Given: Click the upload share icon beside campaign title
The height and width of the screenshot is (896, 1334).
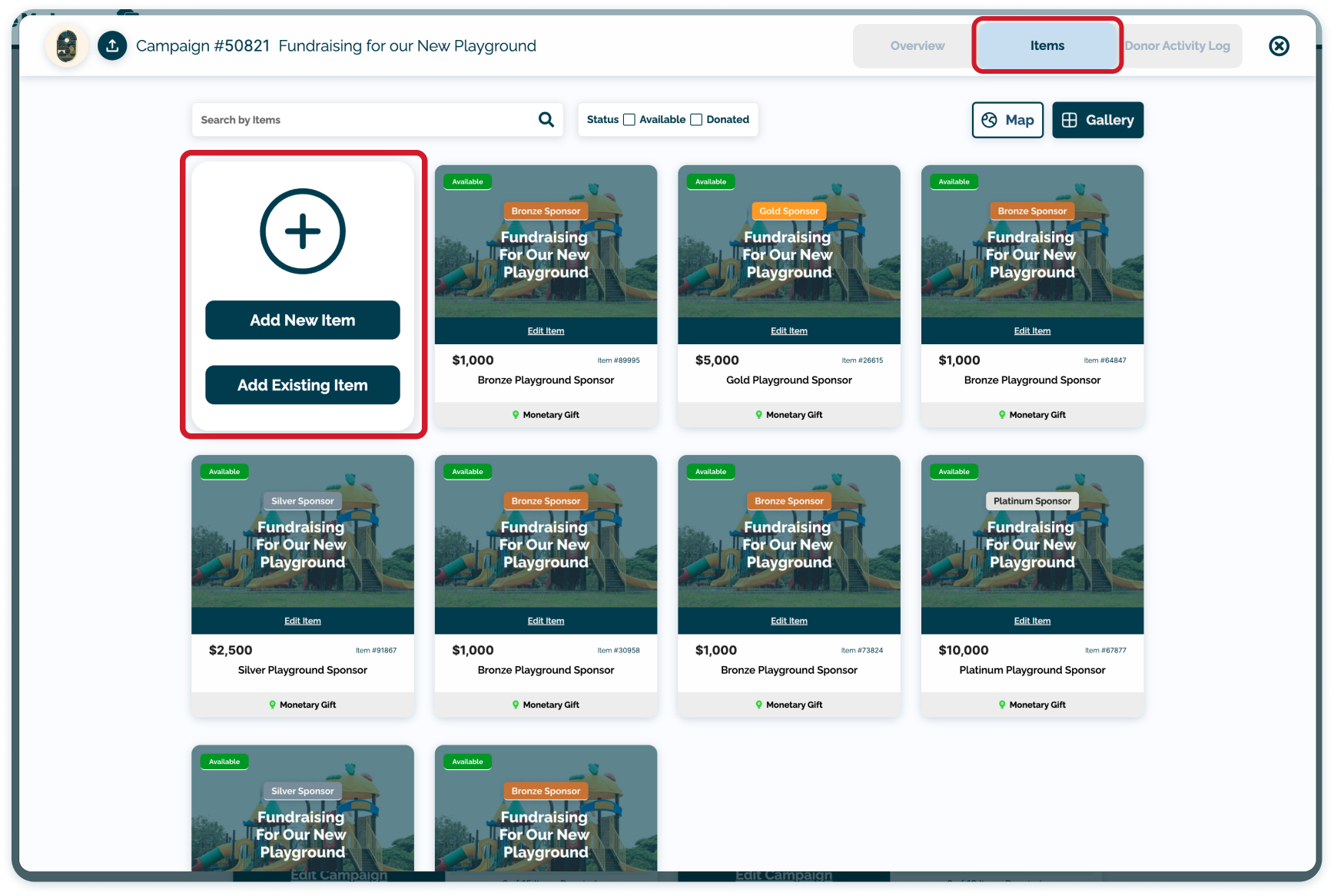Looking at the screenshot, I should click(112, 46).
